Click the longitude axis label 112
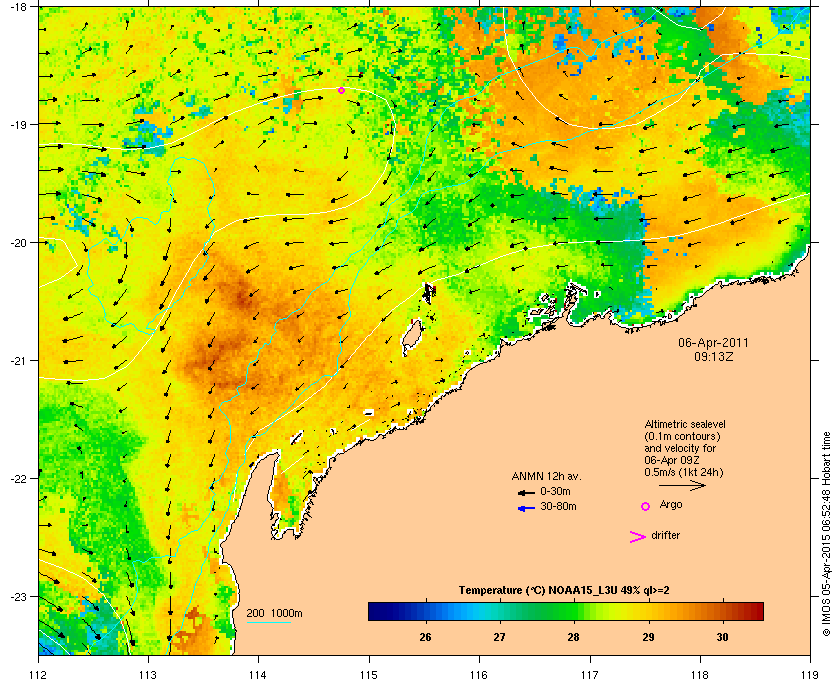Image resolution: width=840 pixels, height=680 pixels. point(38,675)
